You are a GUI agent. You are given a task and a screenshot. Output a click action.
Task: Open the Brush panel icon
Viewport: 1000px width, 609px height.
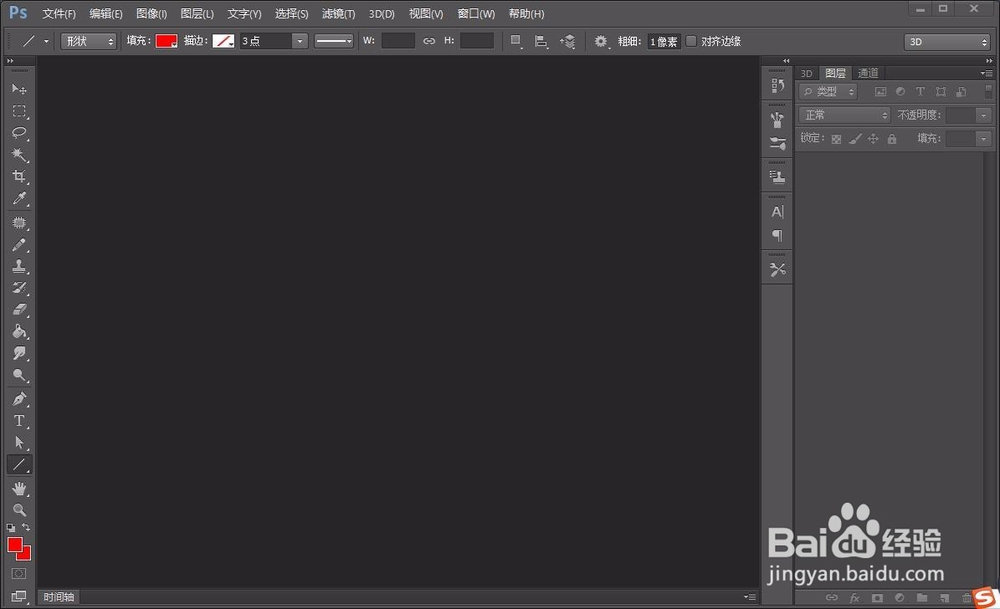click(x=777, y=143)
